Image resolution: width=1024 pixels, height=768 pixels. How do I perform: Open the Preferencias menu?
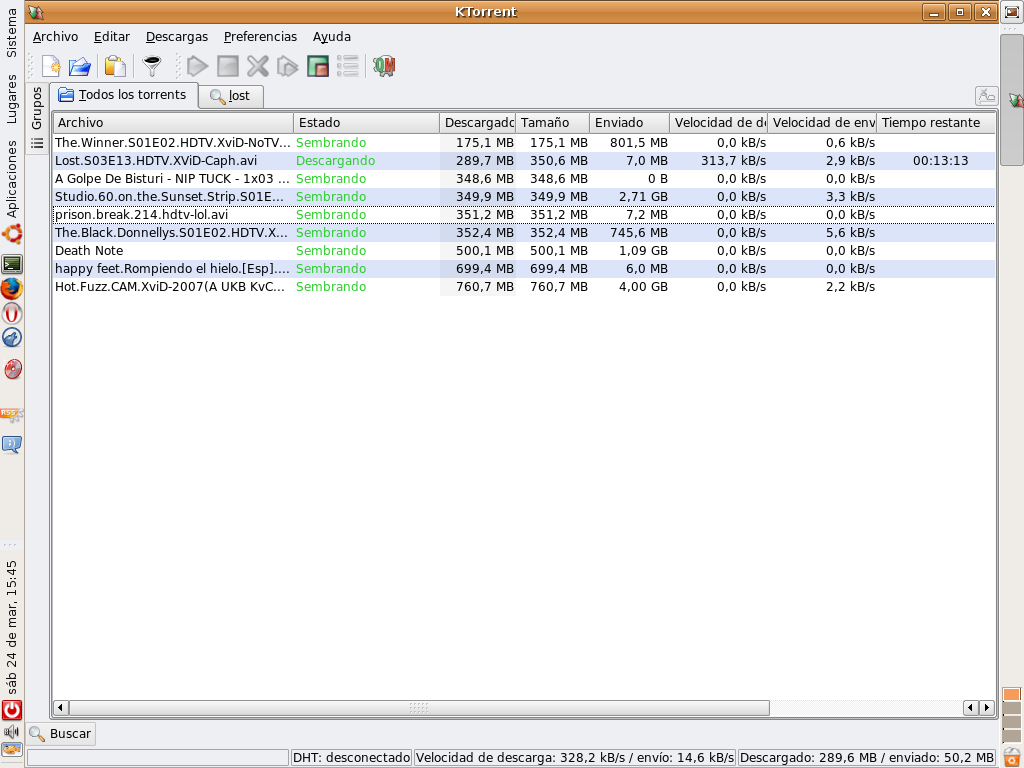click(x=260, y=37)
